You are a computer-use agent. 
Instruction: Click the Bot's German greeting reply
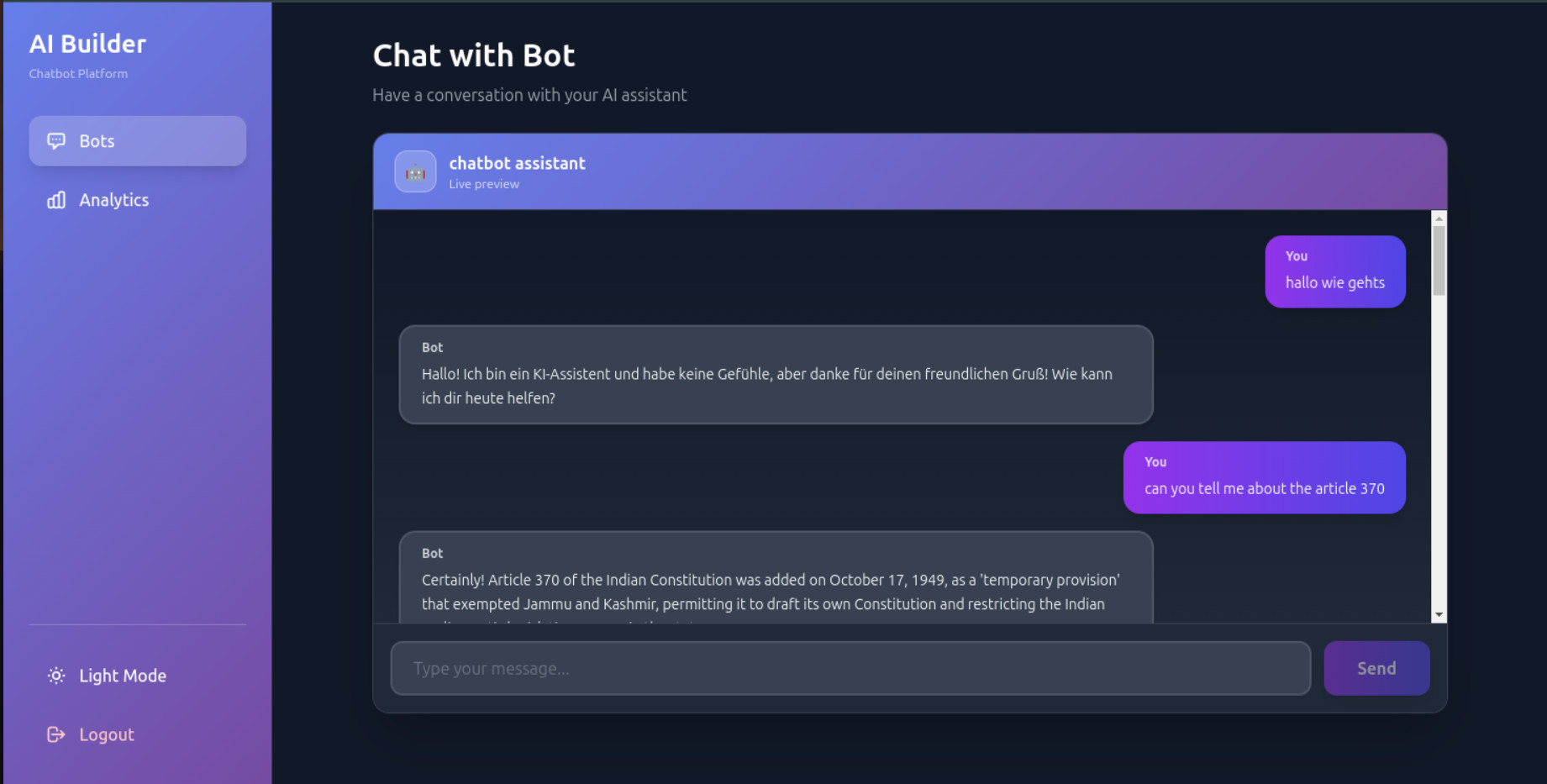pyautogui.click(x=775, y=375)
